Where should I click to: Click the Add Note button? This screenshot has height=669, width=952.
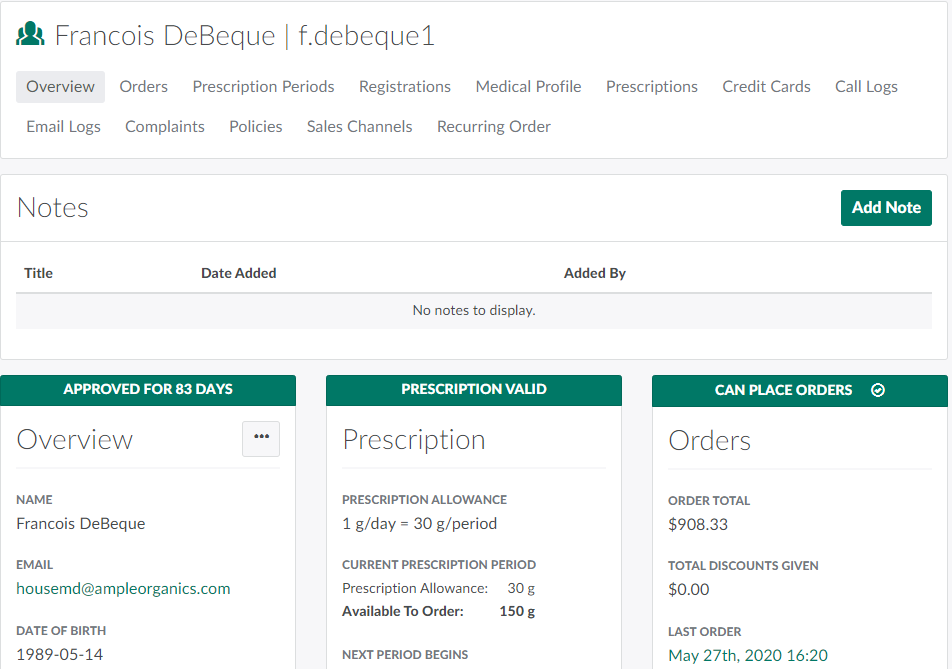coord(886,208)
